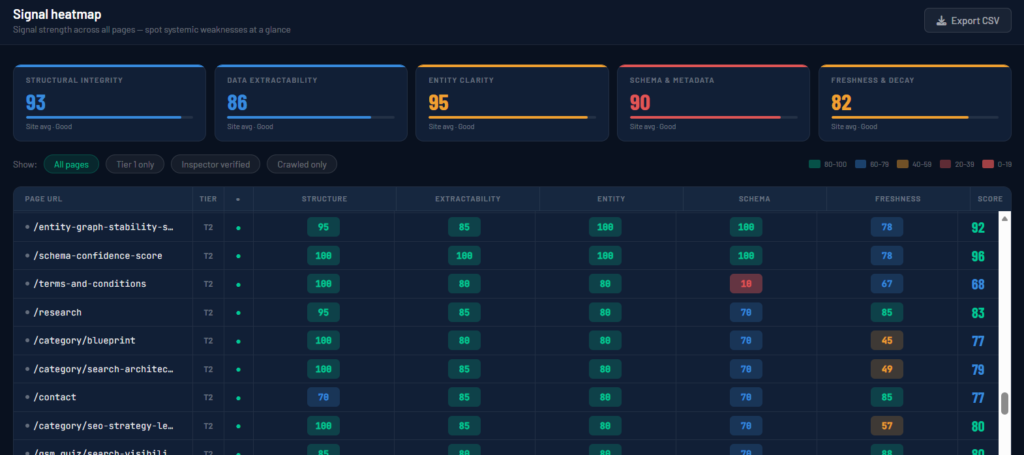Open the /category/seo-strategy-le… page row
Viewport: 1024px width, 455px height.
[506, 426]
